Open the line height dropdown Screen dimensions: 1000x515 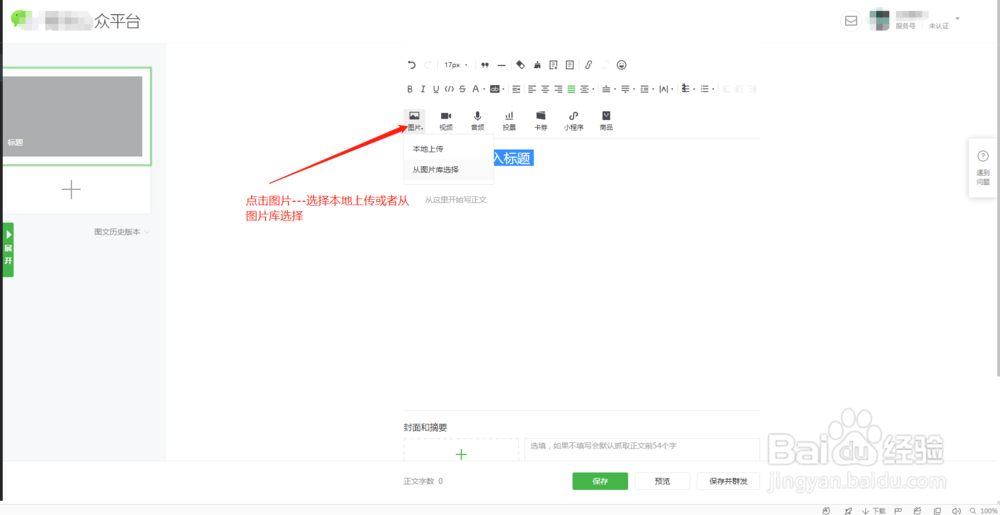(x=648, y=89)
